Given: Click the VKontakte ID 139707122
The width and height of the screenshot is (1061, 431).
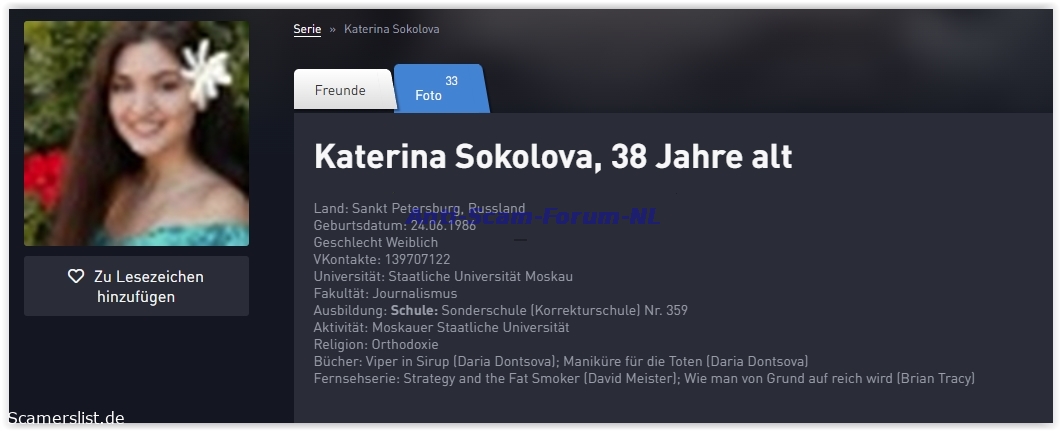Looking at the screenshot, I should coord(417,259).
